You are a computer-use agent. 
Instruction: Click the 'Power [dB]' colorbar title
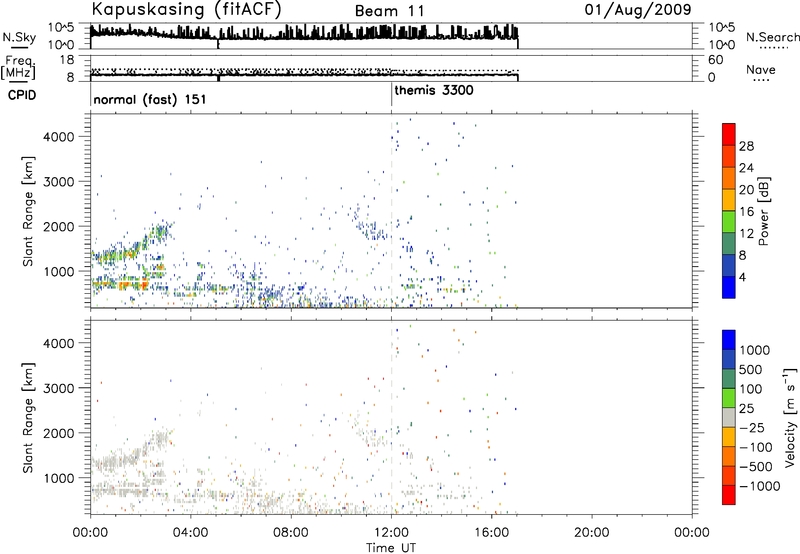(x=764, y=211)
